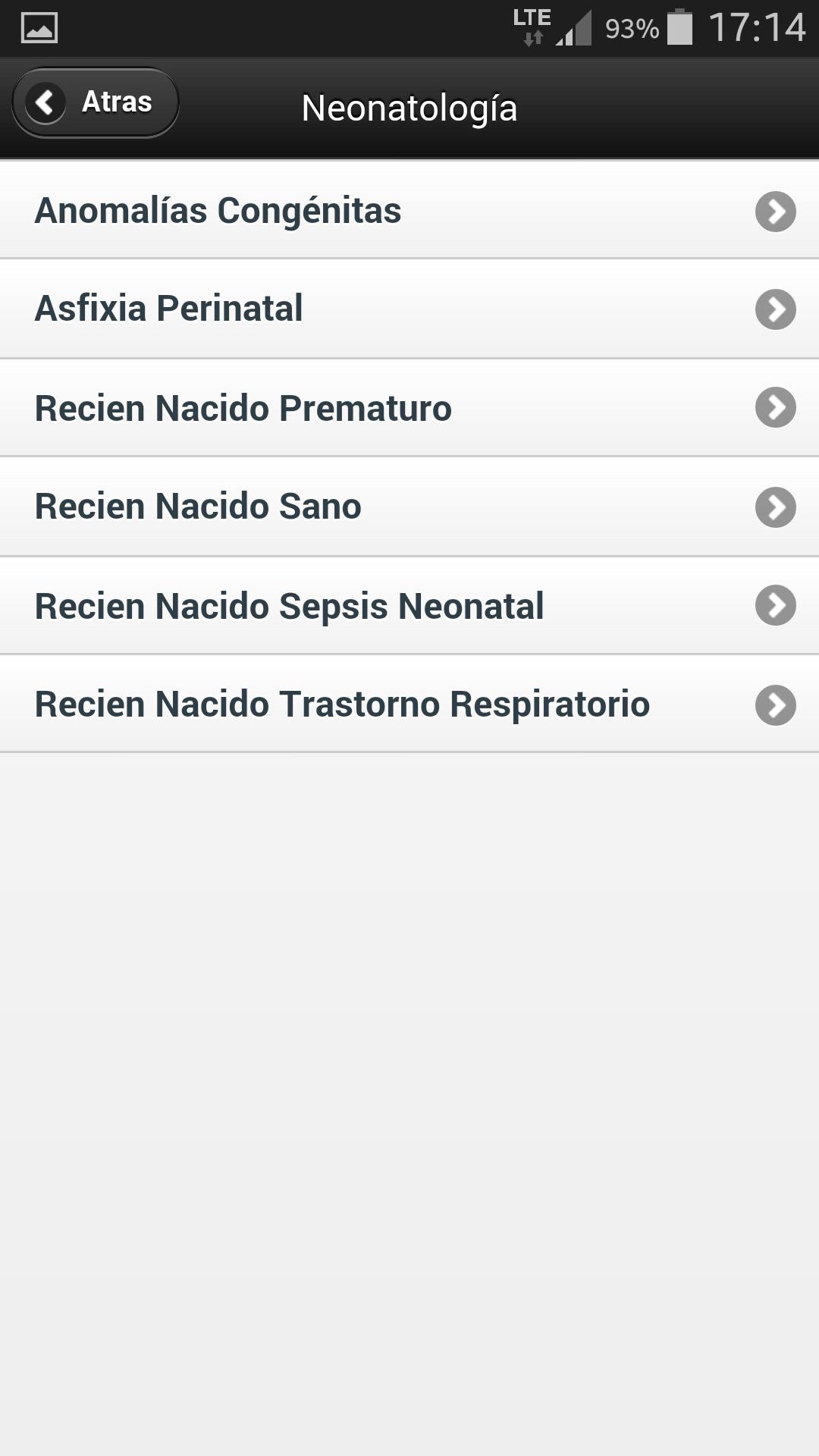Expand Recien Nacido Trastorno Respiratorio via chevron
This screenshot has width=819, height=1456.
(x=775, y=704)
